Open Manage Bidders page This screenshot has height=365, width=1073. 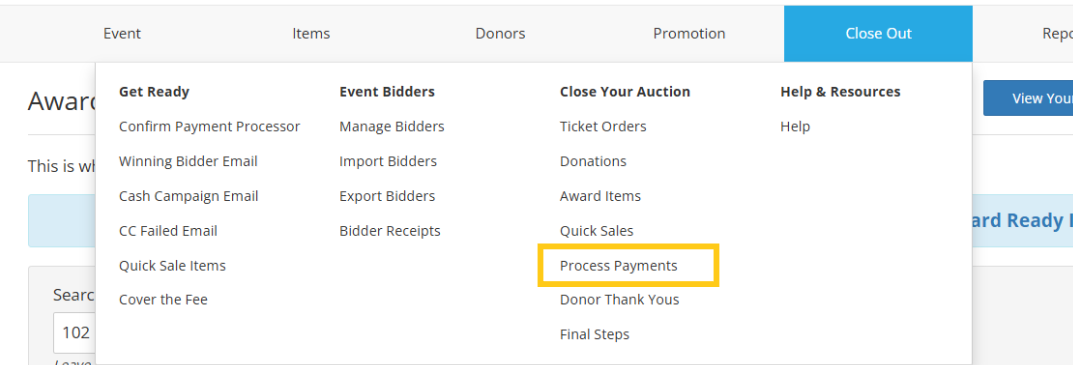coord(391,127)
